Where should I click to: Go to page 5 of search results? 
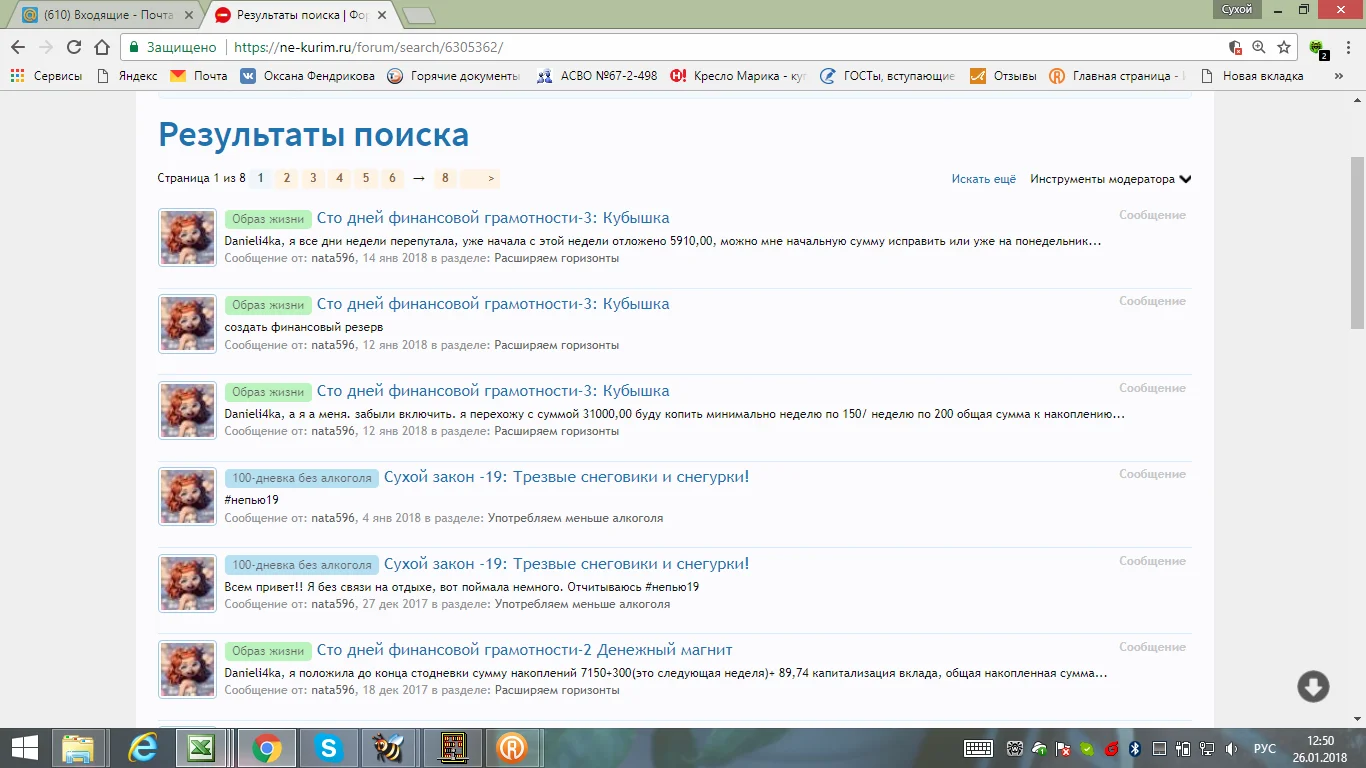point(366,179)
